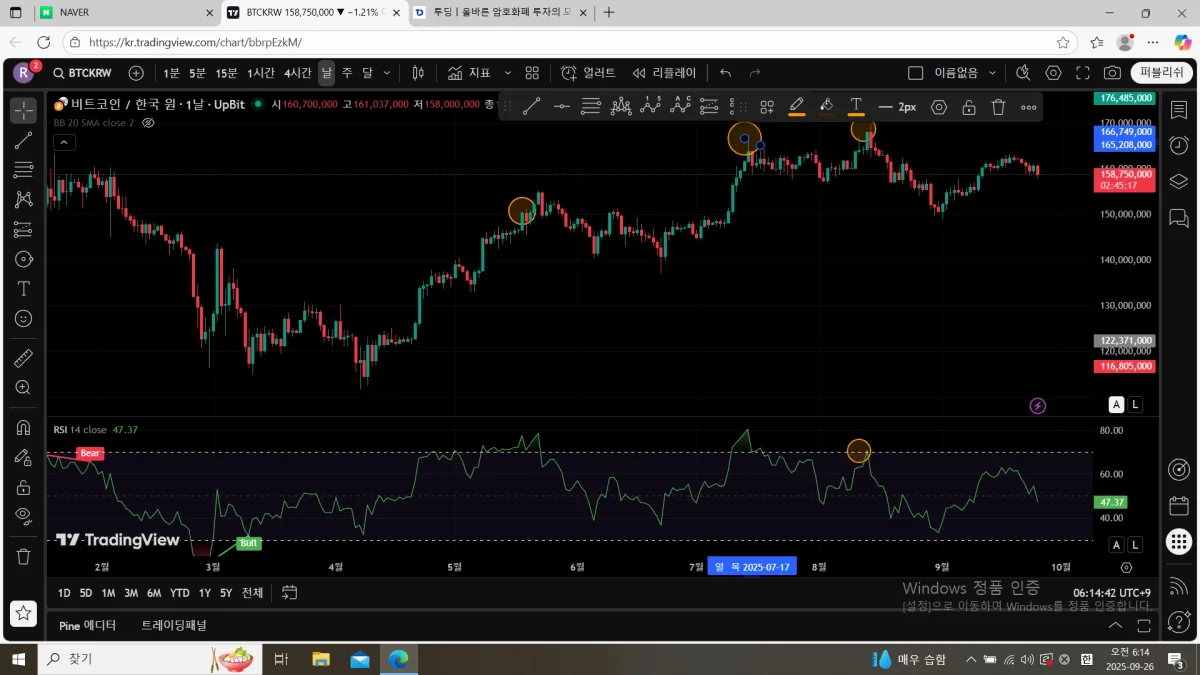Take a chart snapshot with camera
Viewport: 1200px width, 675px height.
tap(1112, 73)
